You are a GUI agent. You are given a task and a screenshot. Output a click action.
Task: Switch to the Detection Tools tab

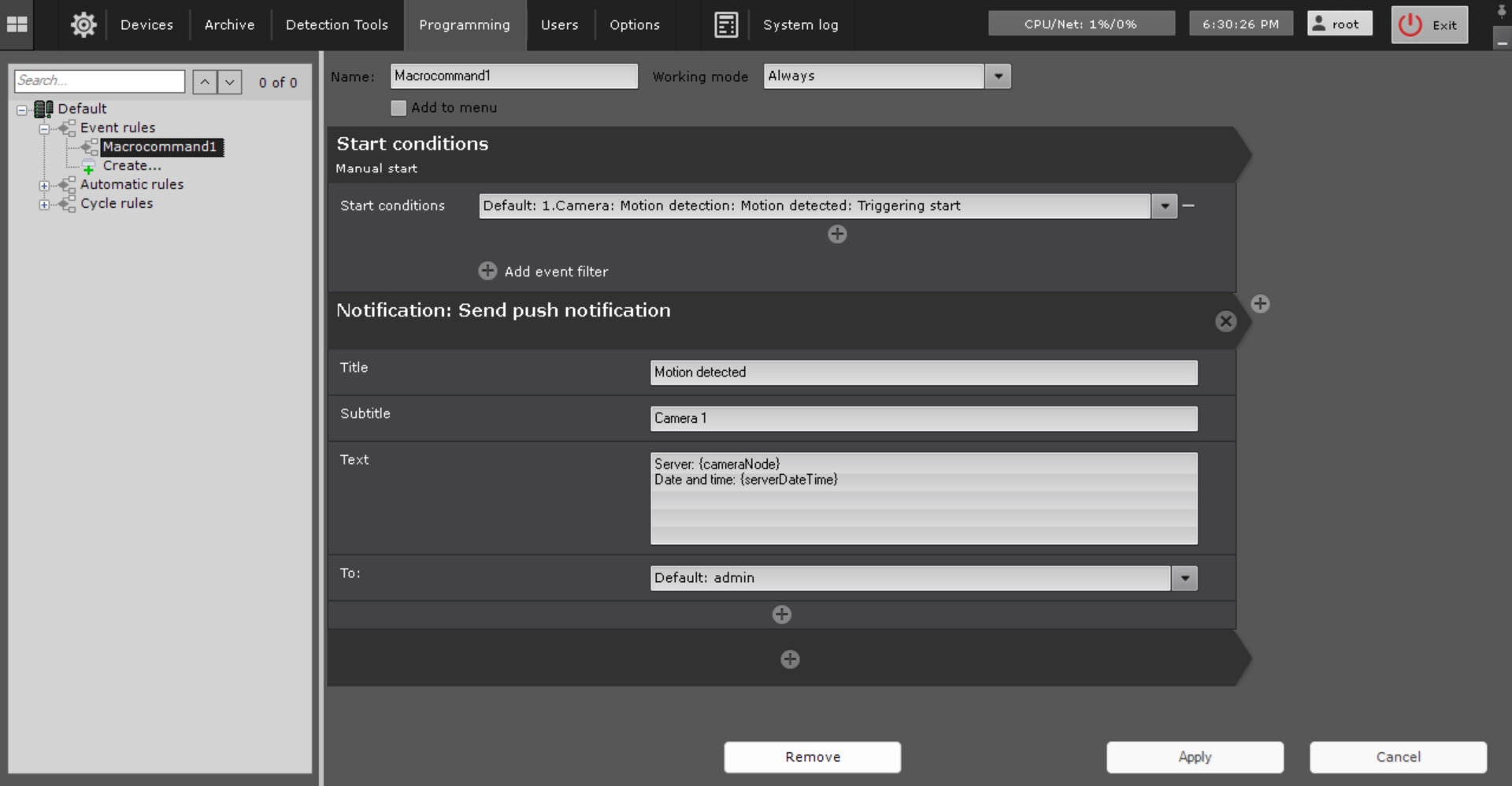pyautogui.click(x=336, y=24)
